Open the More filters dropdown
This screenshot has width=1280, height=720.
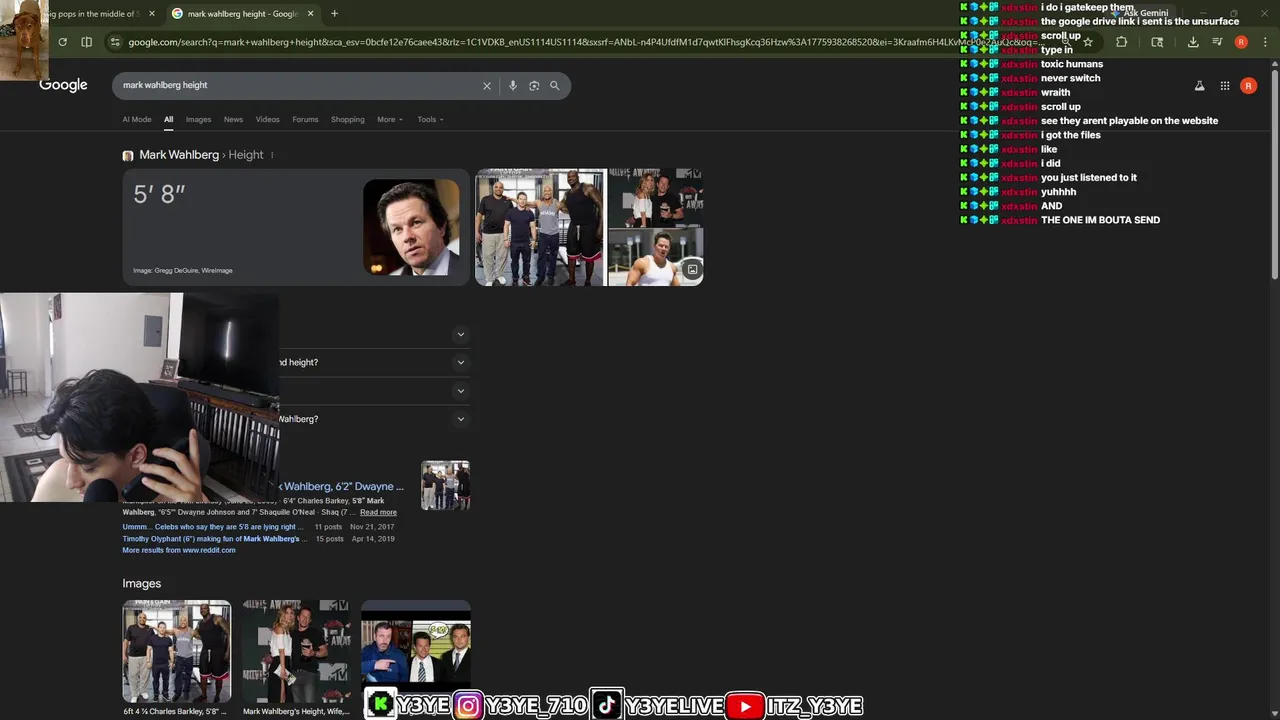(x=390, y=120)
